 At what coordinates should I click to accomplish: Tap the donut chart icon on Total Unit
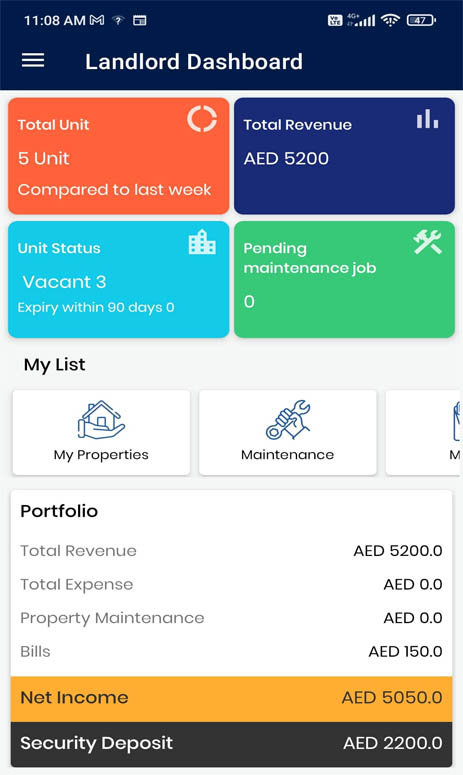click(202, 119)
